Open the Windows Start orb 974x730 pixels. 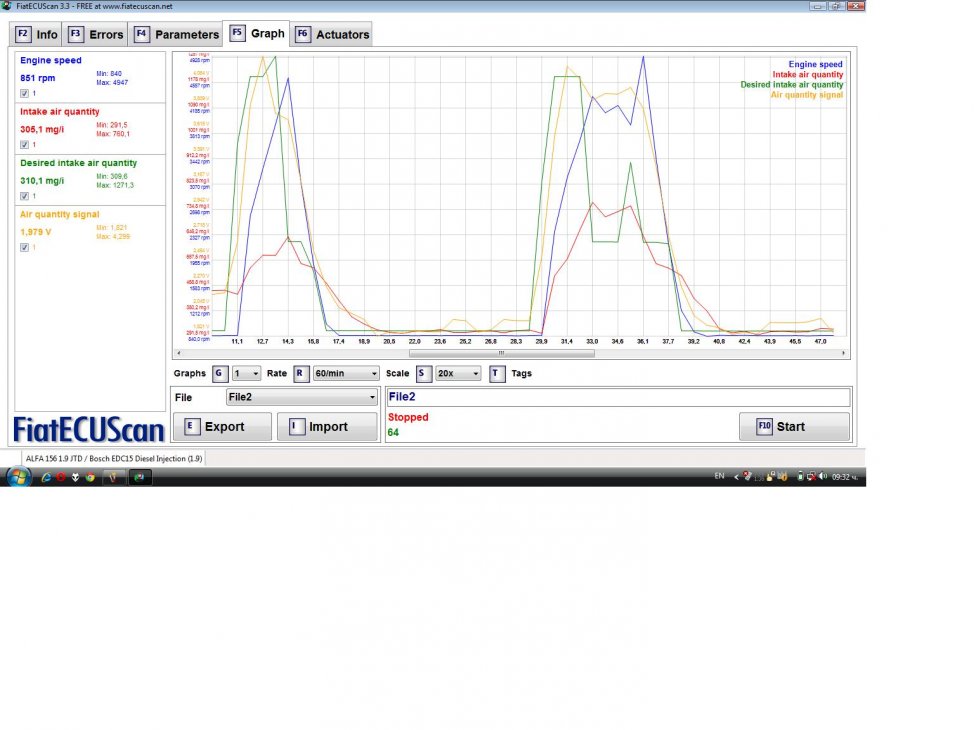pyautogui.click(x=18, y=477)
